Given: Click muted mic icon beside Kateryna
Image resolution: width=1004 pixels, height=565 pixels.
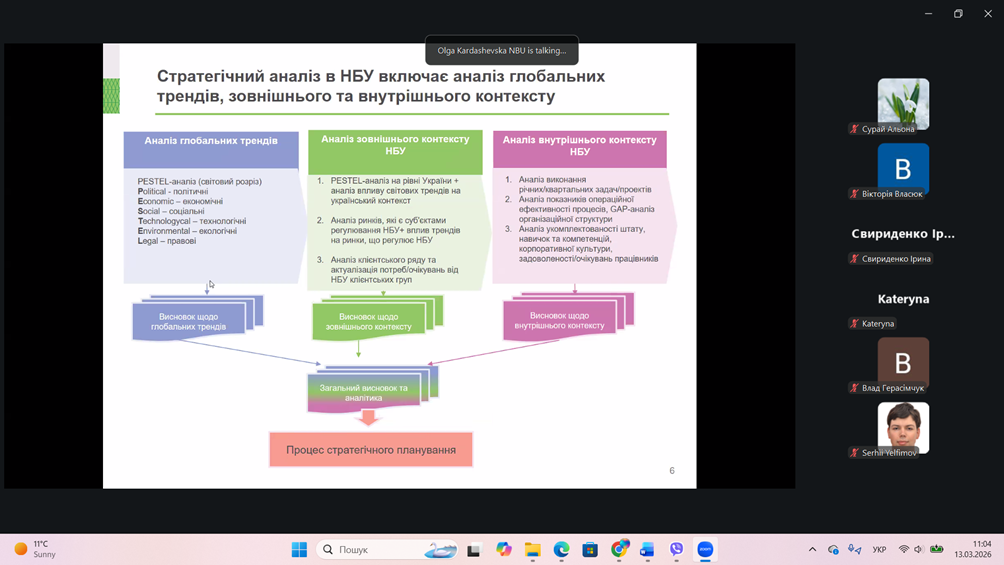Looking at the screenshot, I should click(x=854, y=324).
